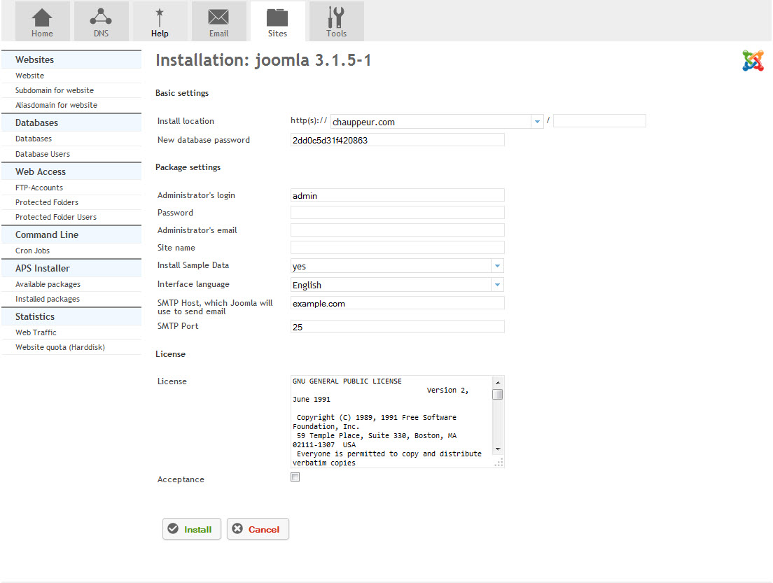Open the Sites folder tab
773x583 pixels.
click(278, 21)
